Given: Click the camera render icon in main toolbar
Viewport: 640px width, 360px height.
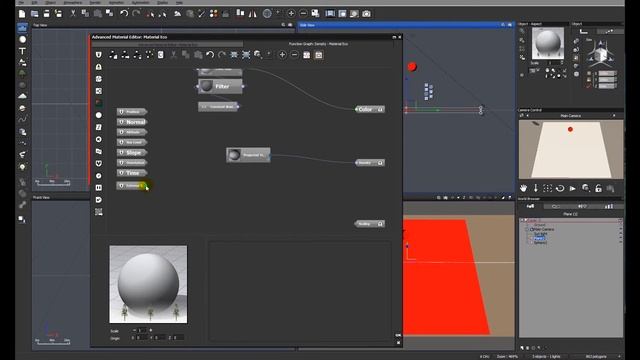Looking at the screenshot, I should tap(367, 13).
